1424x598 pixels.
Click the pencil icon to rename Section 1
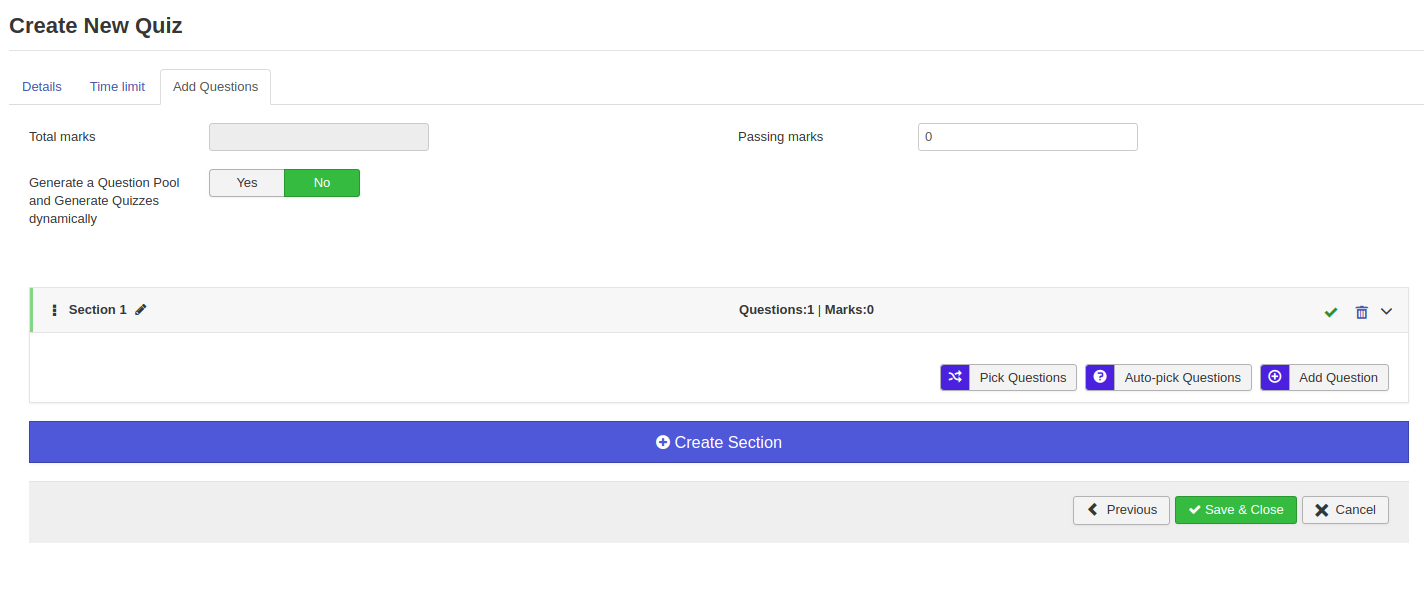click(141, 310)
